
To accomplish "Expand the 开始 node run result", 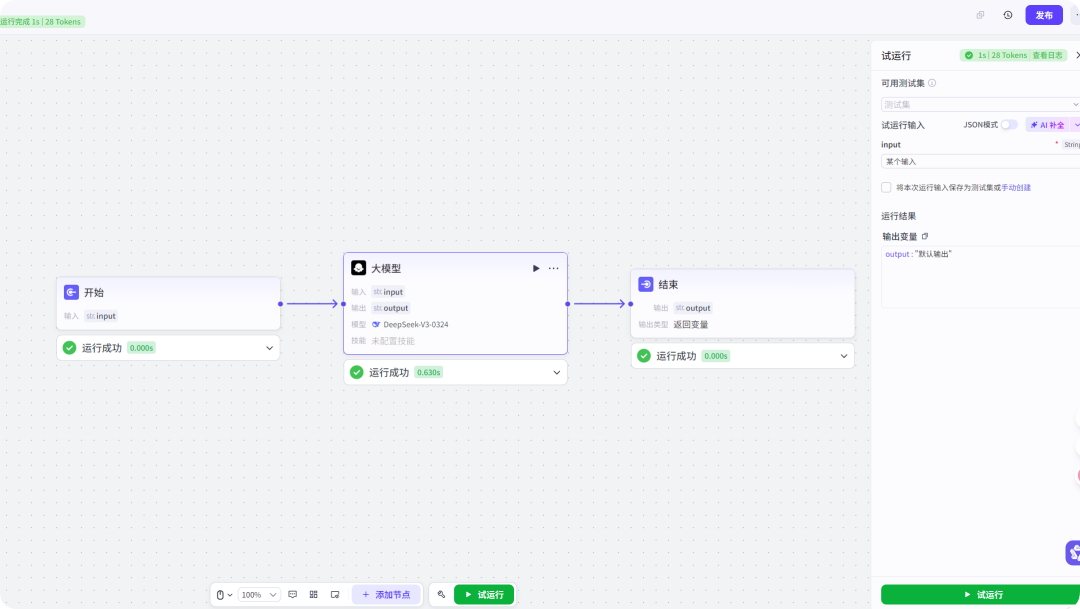I will (269, 348).
